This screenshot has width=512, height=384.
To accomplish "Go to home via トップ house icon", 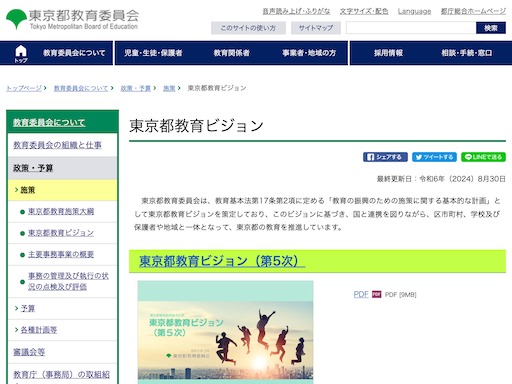I will pyautogui.click(x=21, y=53).
